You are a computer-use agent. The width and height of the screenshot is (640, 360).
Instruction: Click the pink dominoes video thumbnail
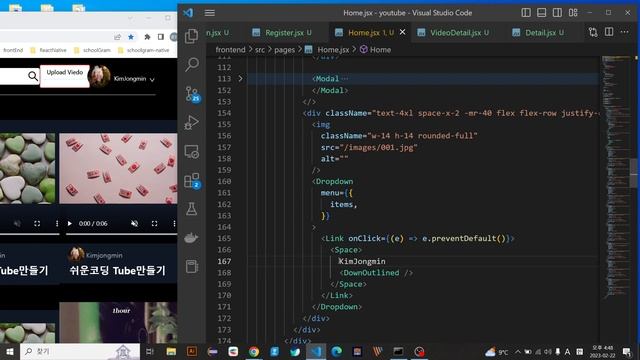[x=118, y=168]
